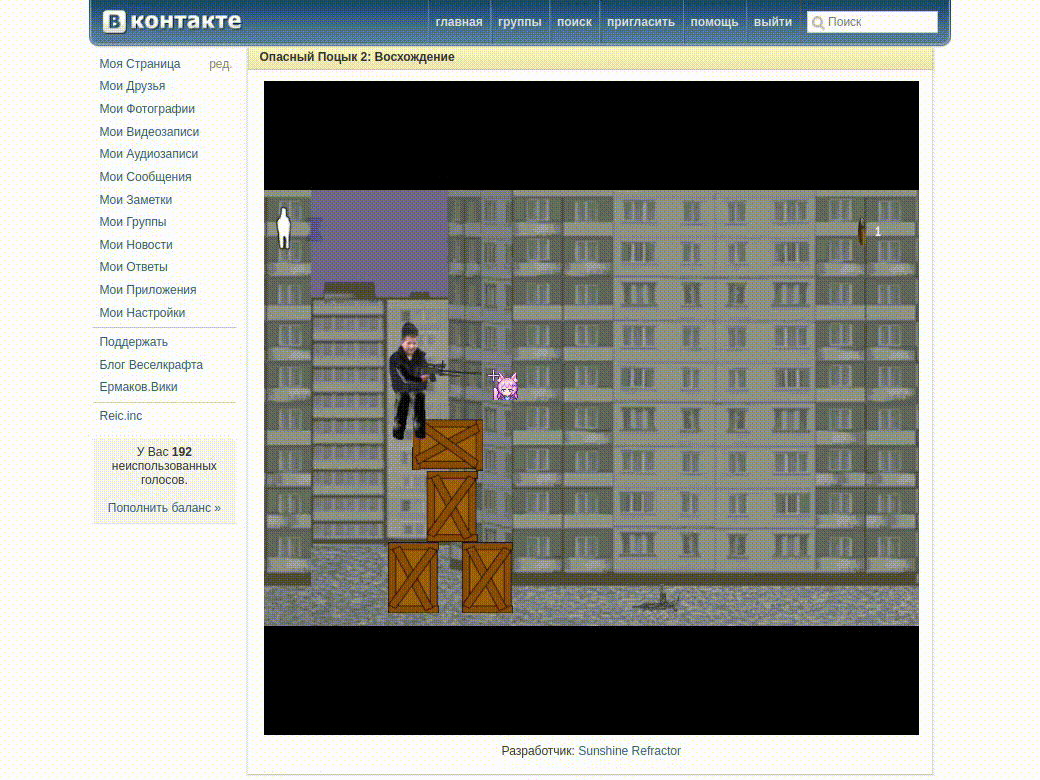1040x780 pixels.
Task: Open Мои Видеозаписи
Action: tap(149, 132)
